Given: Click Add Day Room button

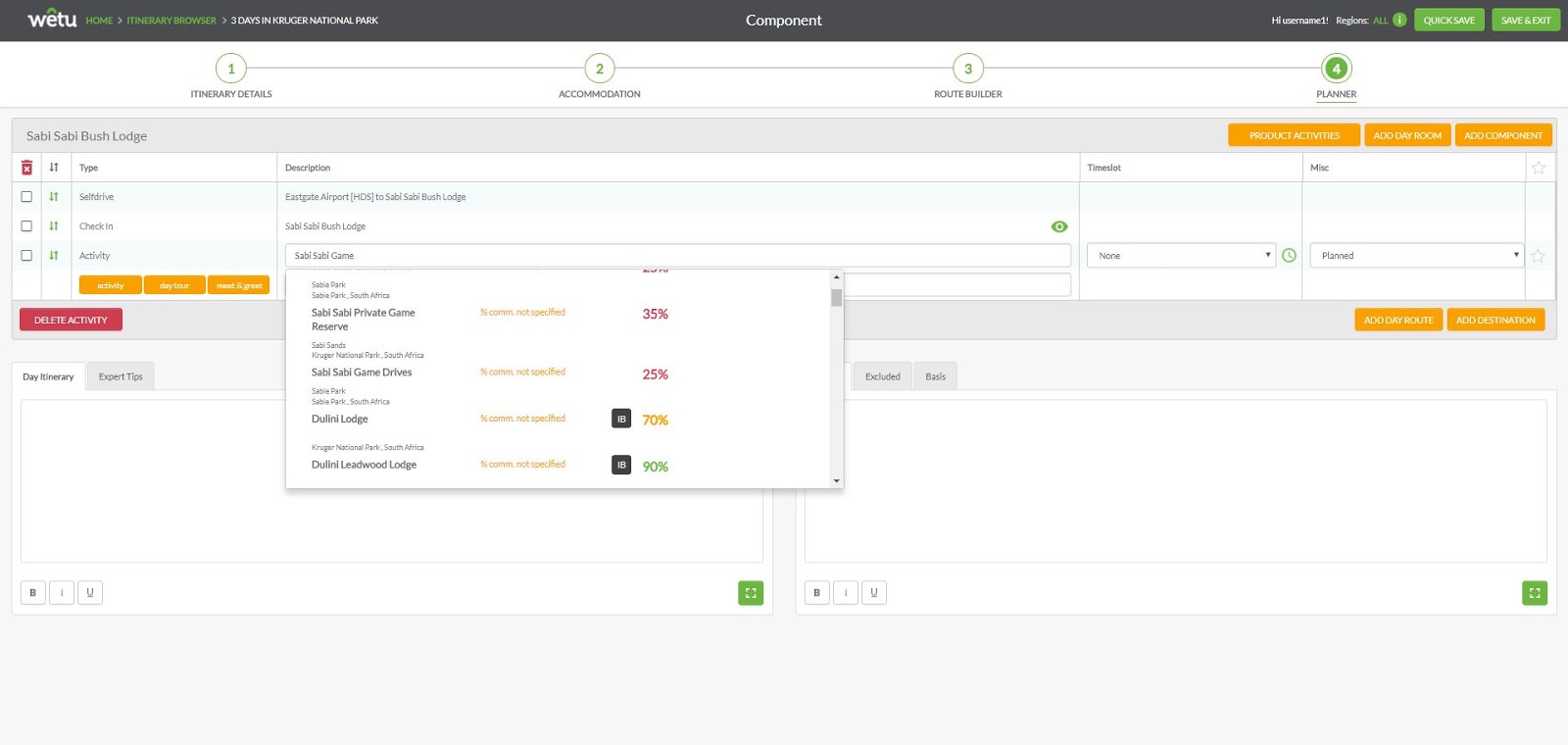Looking at the screenshot, I should point(1407,135).
